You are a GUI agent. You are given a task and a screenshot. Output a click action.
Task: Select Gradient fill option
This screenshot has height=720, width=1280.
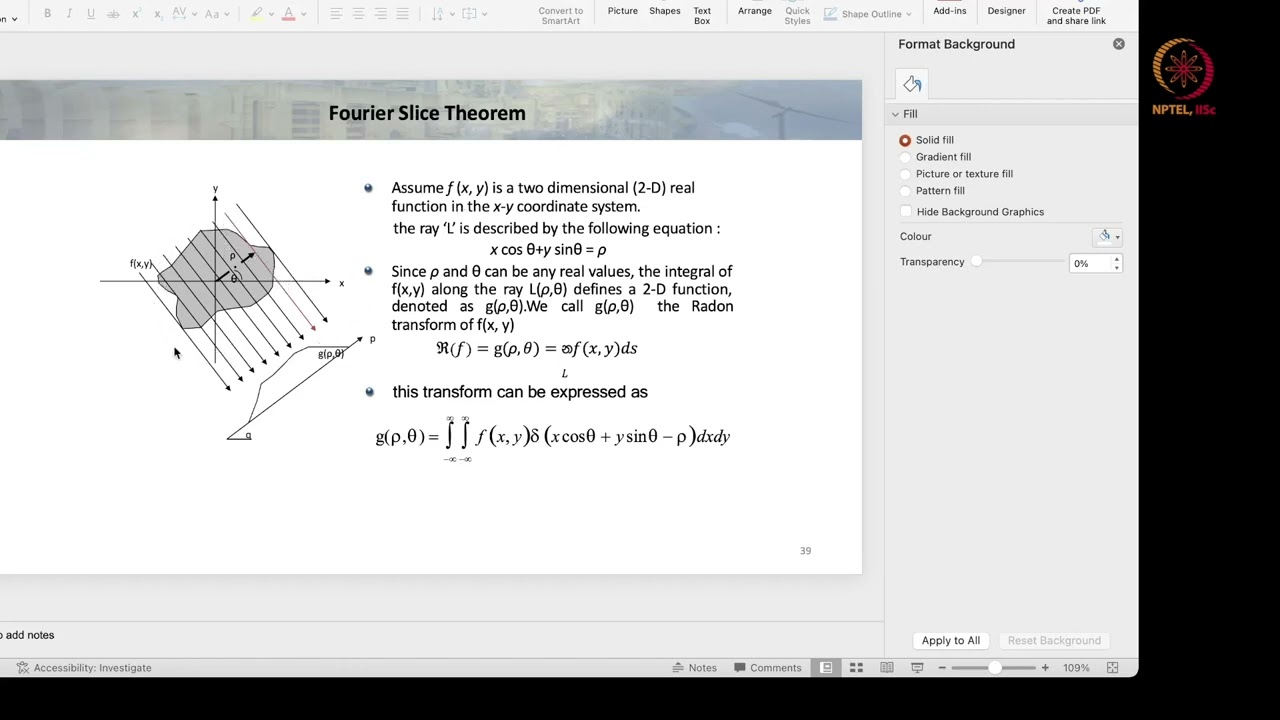(905, 157)
